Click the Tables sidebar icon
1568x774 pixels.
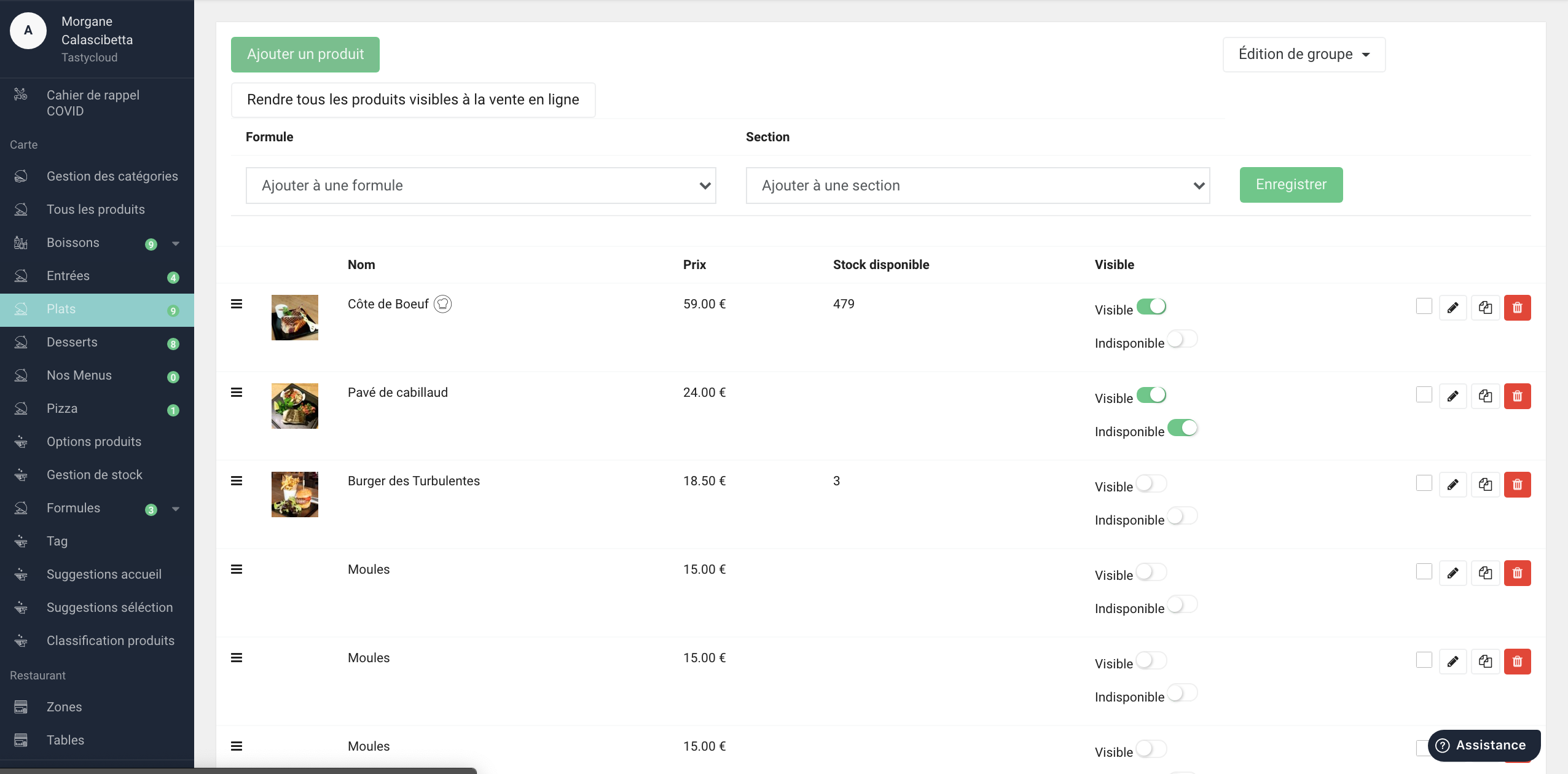(21, 740)
